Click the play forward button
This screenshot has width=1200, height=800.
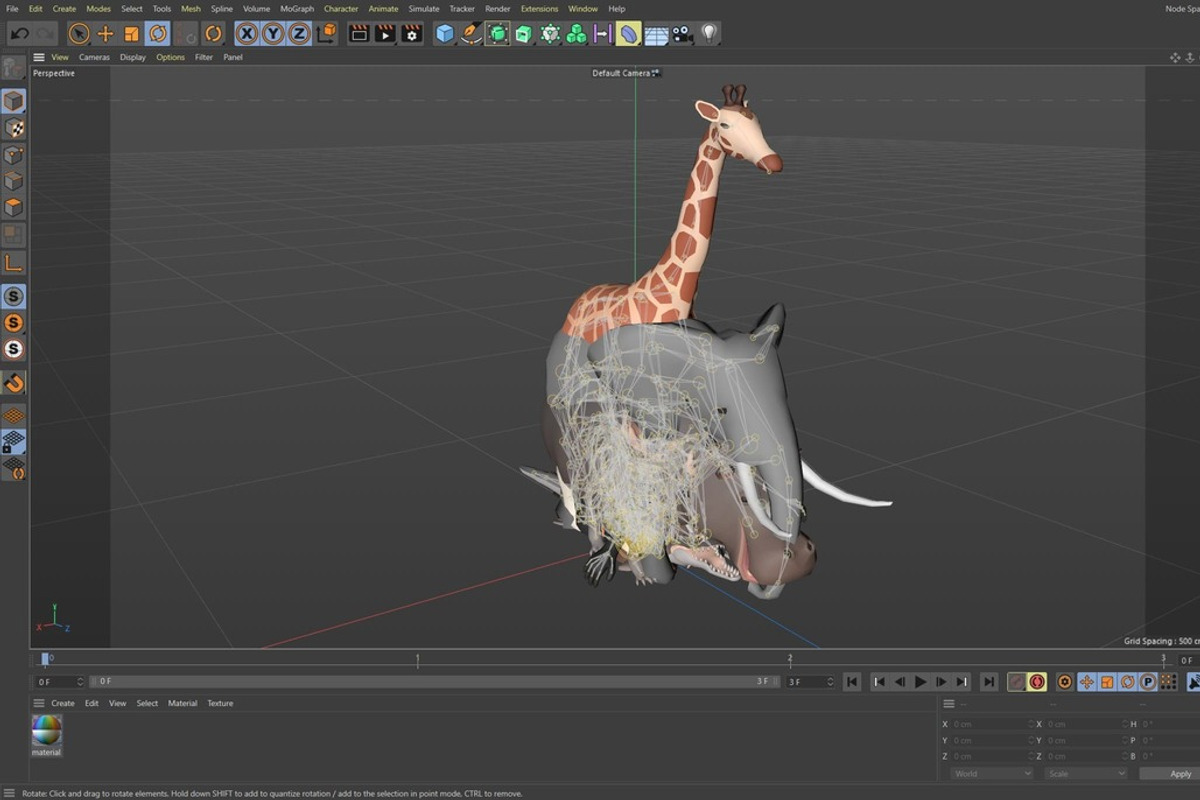click(x=920, y=682)
